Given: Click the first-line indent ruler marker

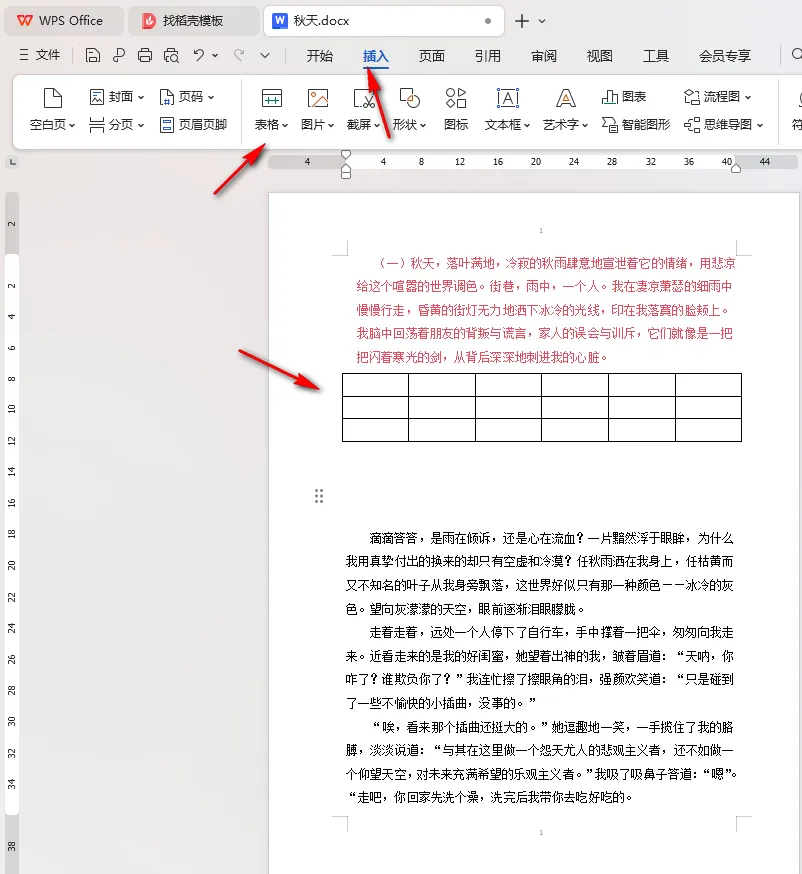Looking at the screenshot, I should [x=346, y=154].
